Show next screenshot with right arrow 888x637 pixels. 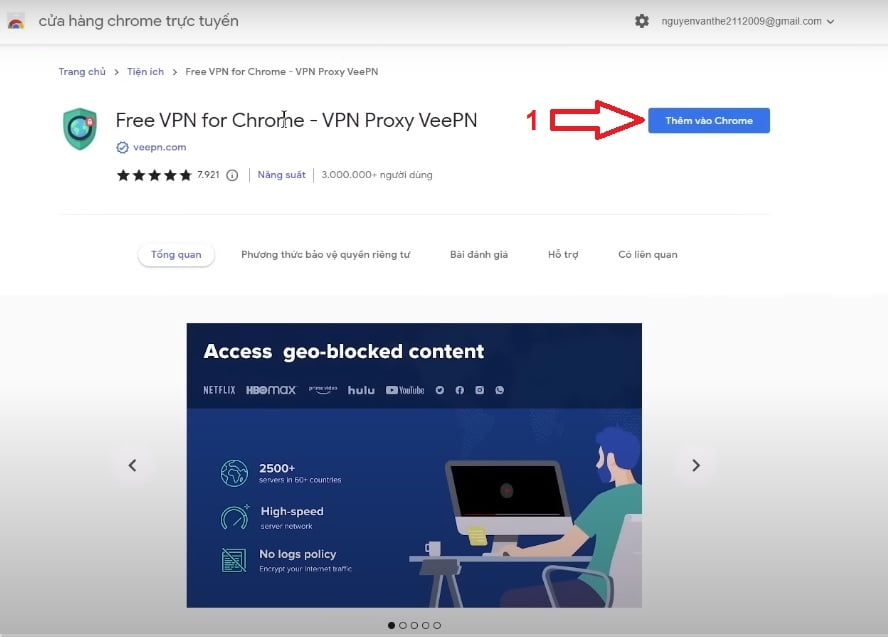696,465
